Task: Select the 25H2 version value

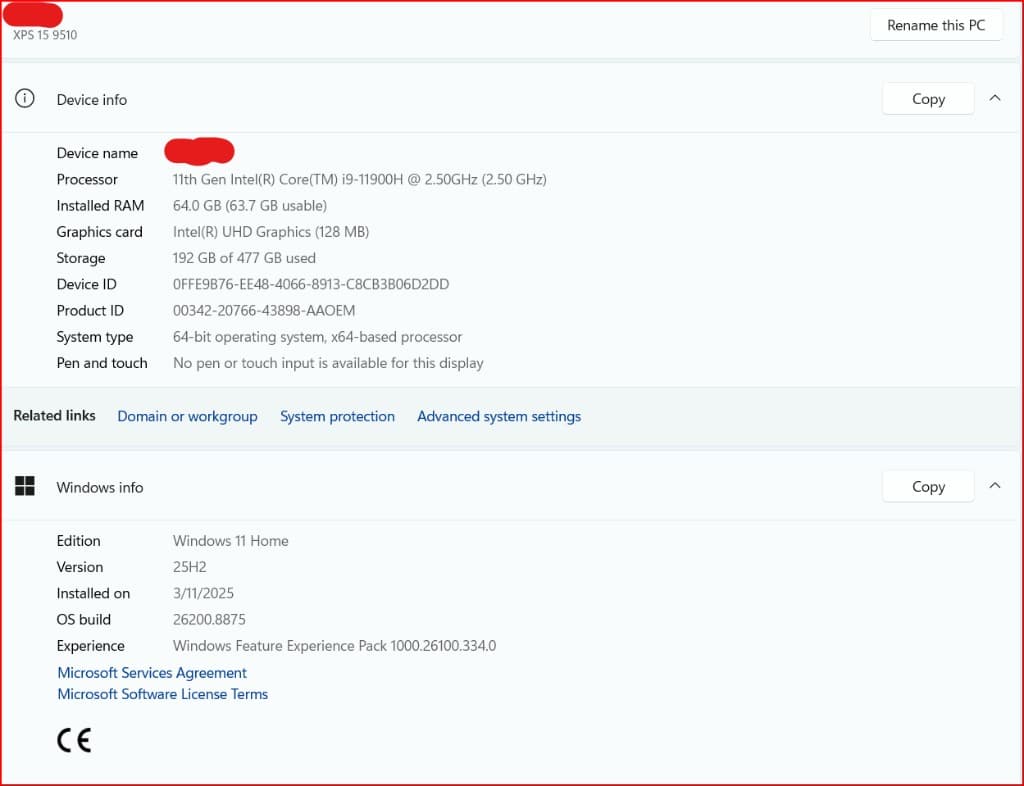Action: point(189,567)
